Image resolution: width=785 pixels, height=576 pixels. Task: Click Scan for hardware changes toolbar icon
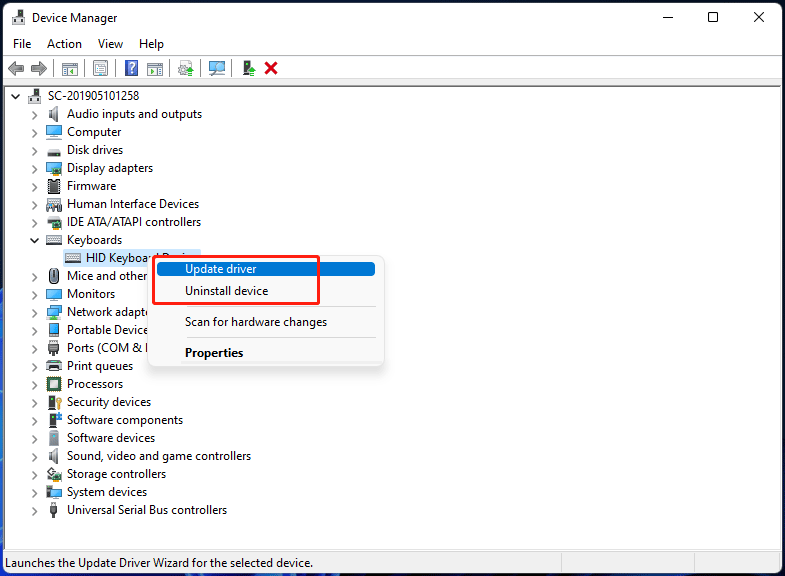click(x=216, y=68)
